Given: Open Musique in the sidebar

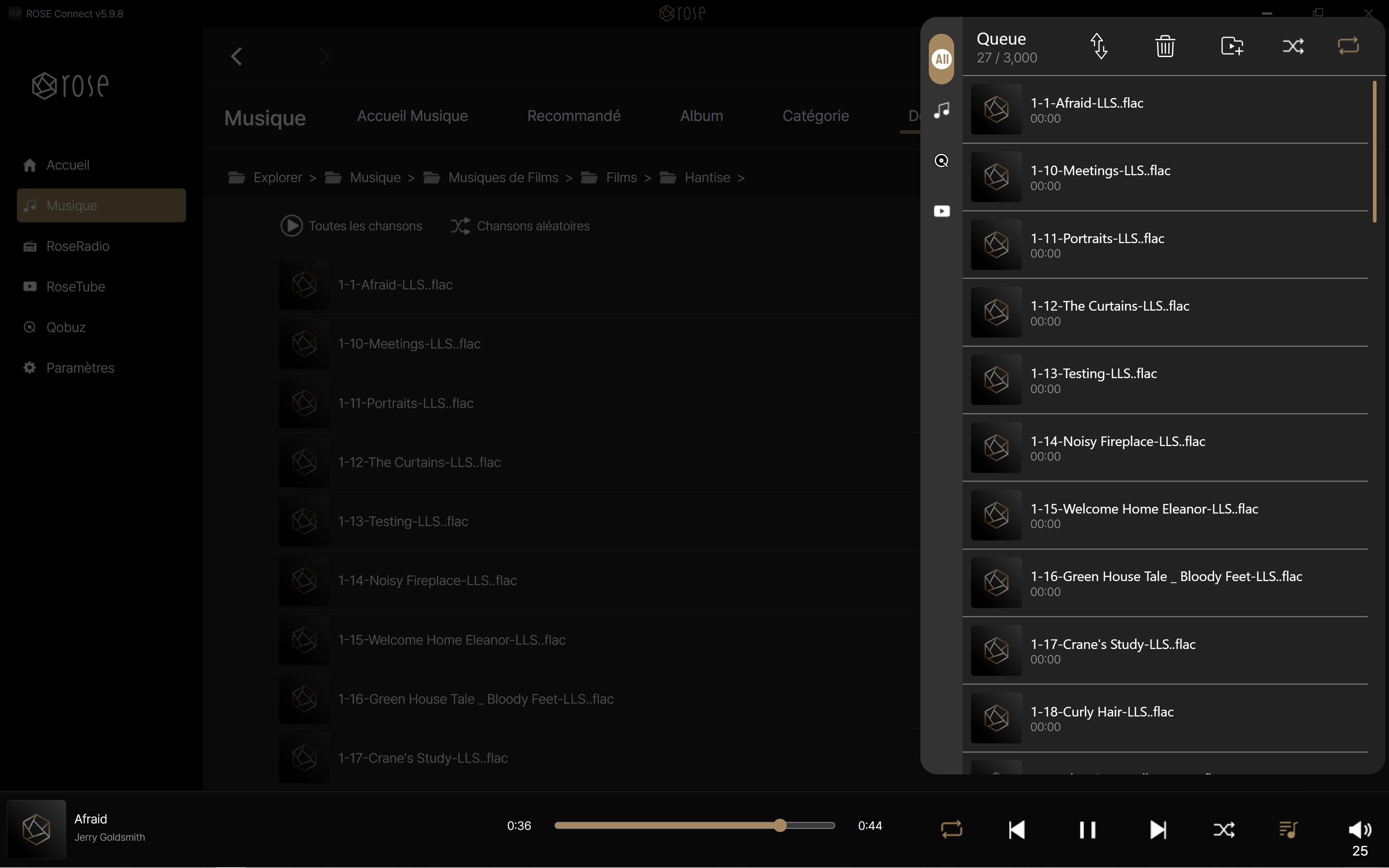Looking at the screenshot, I should point(101,205).
